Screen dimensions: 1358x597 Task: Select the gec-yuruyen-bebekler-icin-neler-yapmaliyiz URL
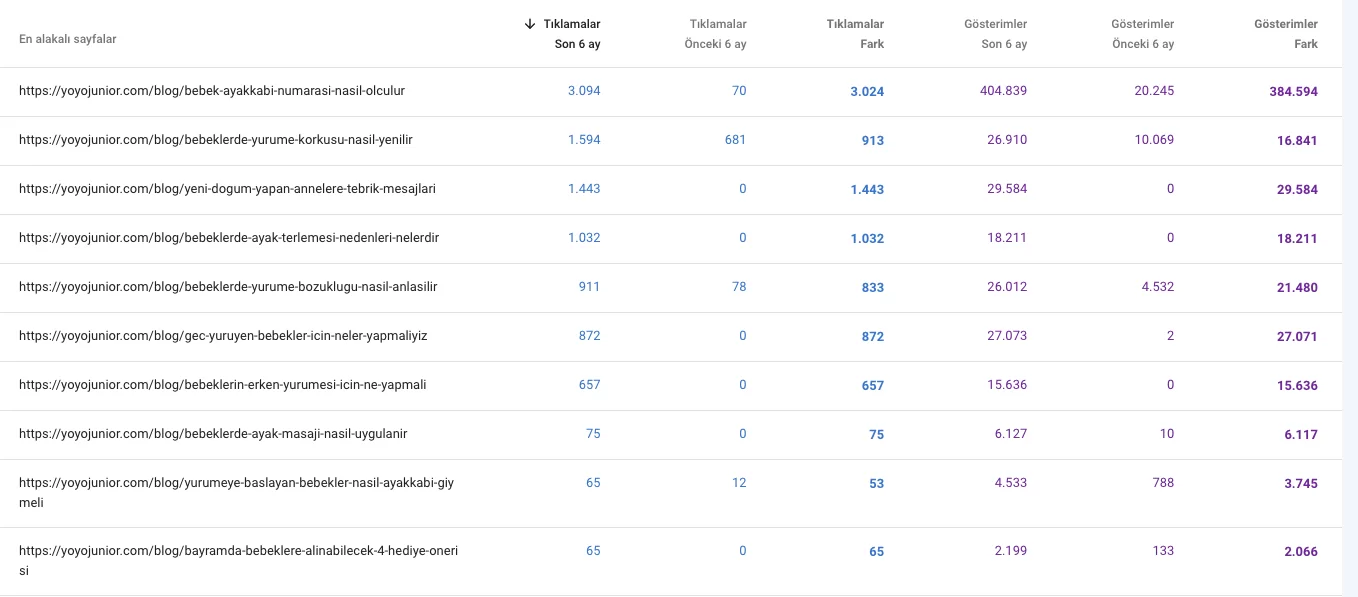(x=223, y=336)
